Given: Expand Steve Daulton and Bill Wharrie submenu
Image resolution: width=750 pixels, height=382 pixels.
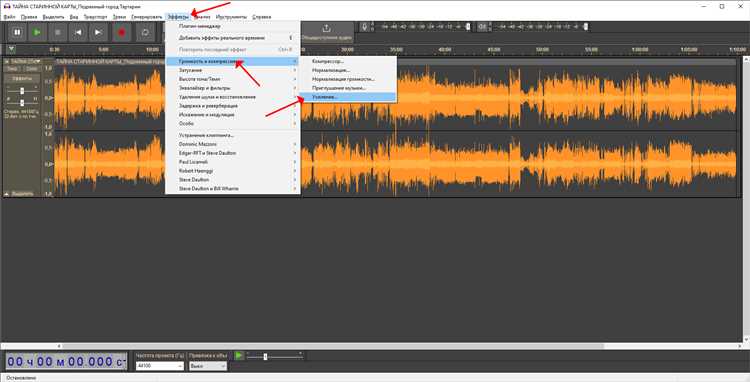Looking at the screenshot, I should [233, 188].
